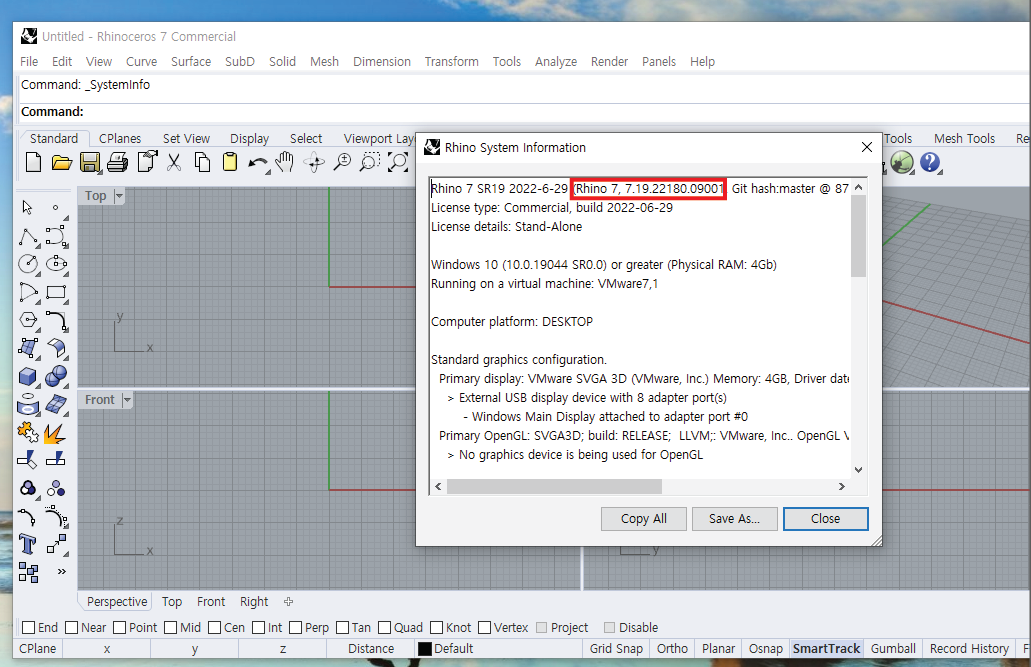Enable the Near osnap checkbox

pyautogui.click(x=72, y=628)
